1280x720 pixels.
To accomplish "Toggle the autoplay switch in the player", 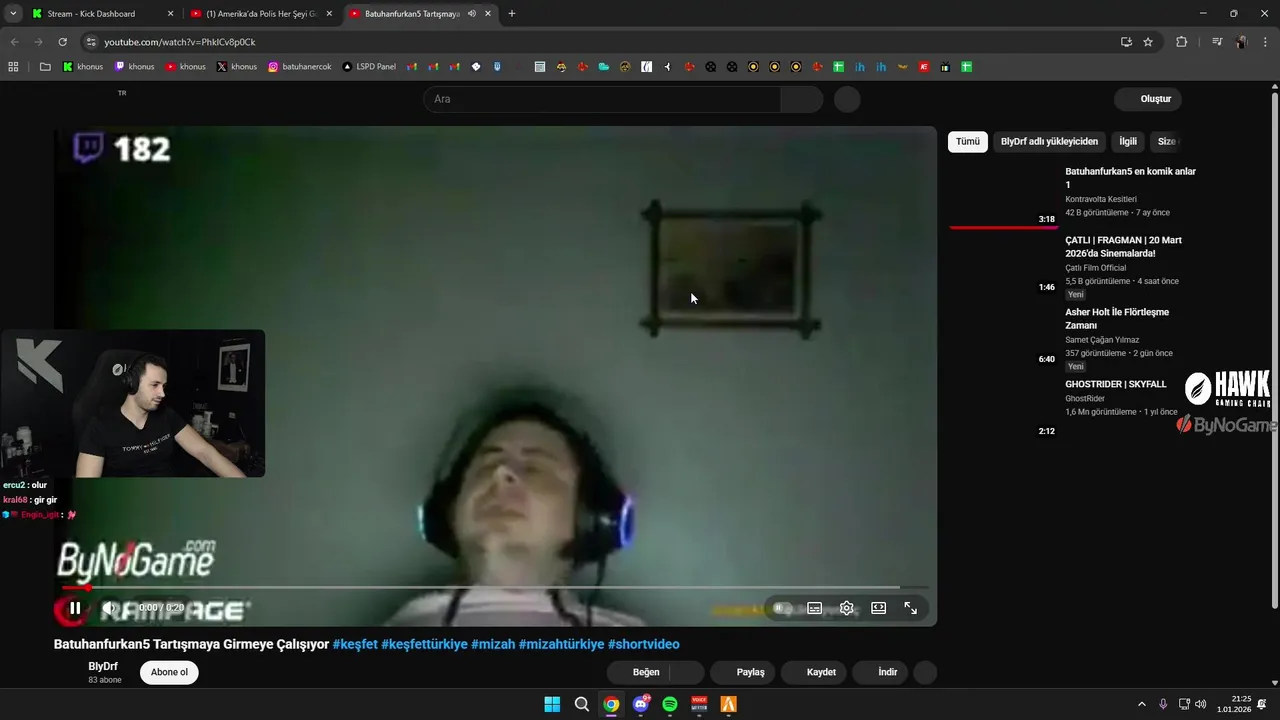I will coord(783,608).
